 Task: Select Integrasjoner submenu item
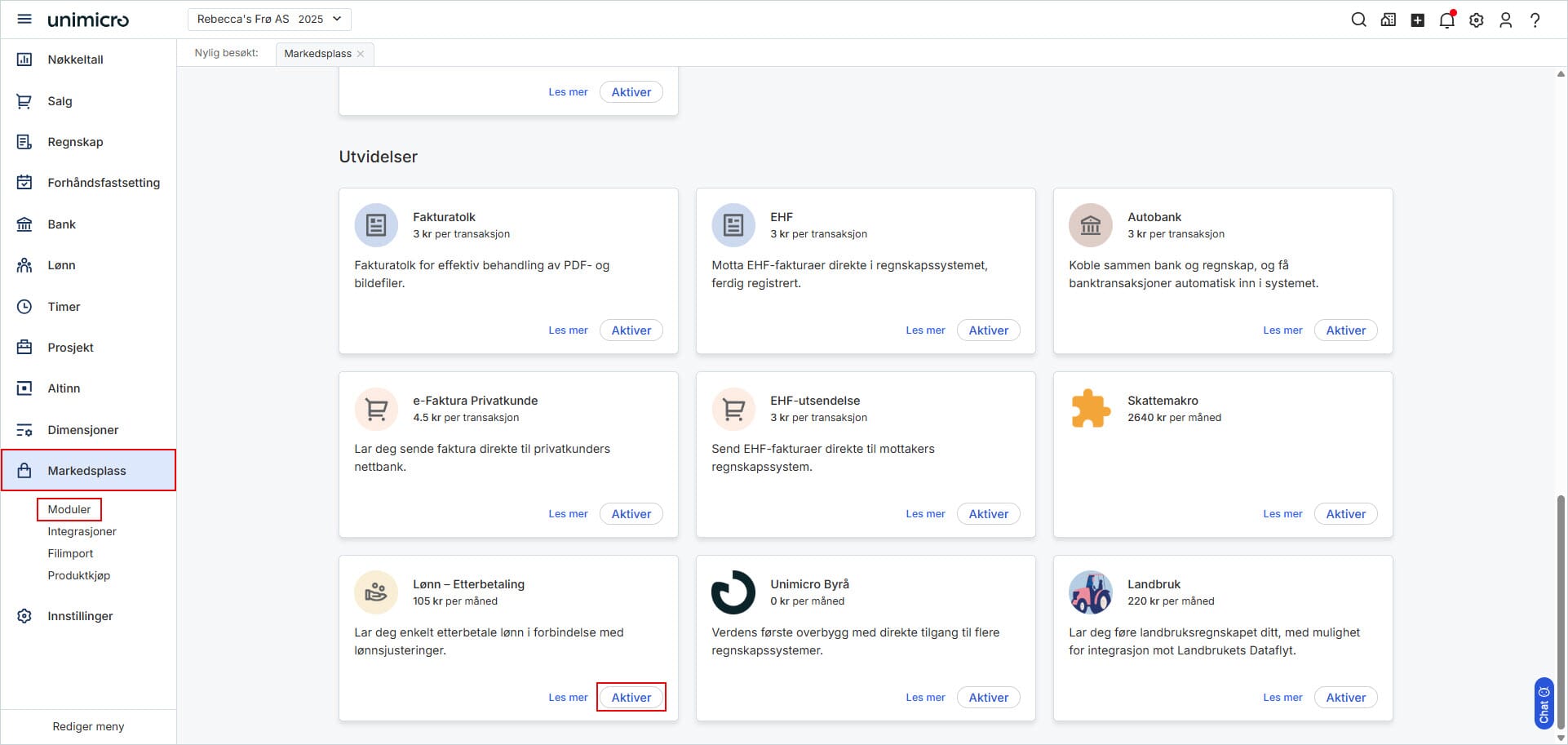coord(82,531)
